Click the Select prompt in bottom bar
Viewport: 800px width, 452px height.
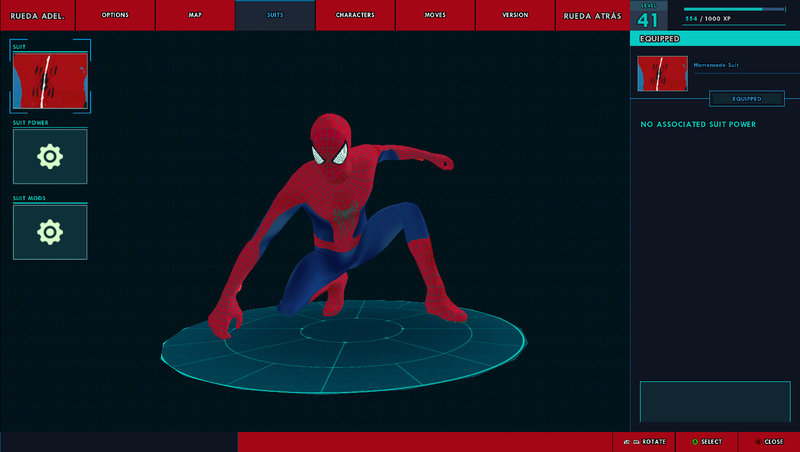coord(707,442)
